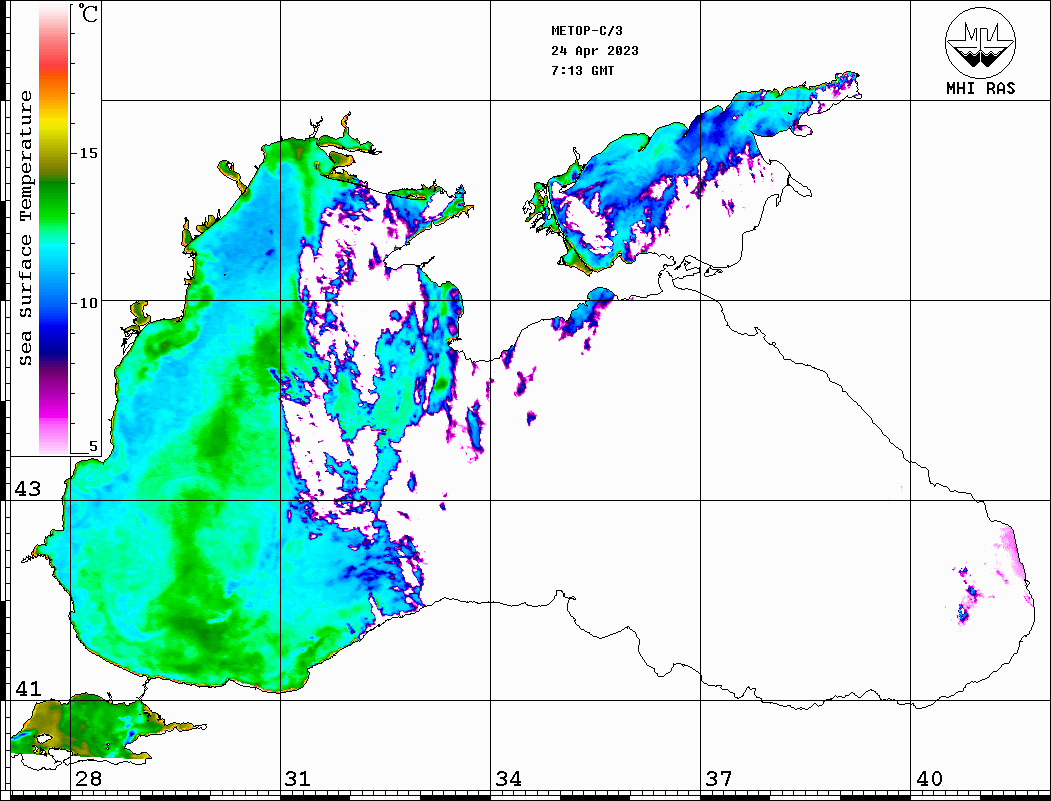Click the °C unit label on the legend
Image resolution: width=1051 pixels, height=801 pixels.
tap(88, 13)
